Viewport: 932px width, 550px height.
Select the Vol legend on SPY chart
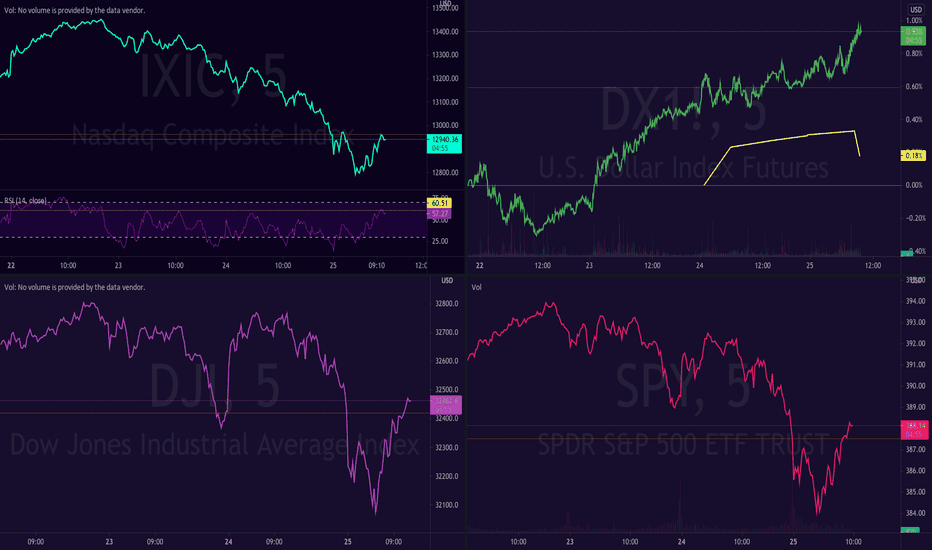[476, 287]
